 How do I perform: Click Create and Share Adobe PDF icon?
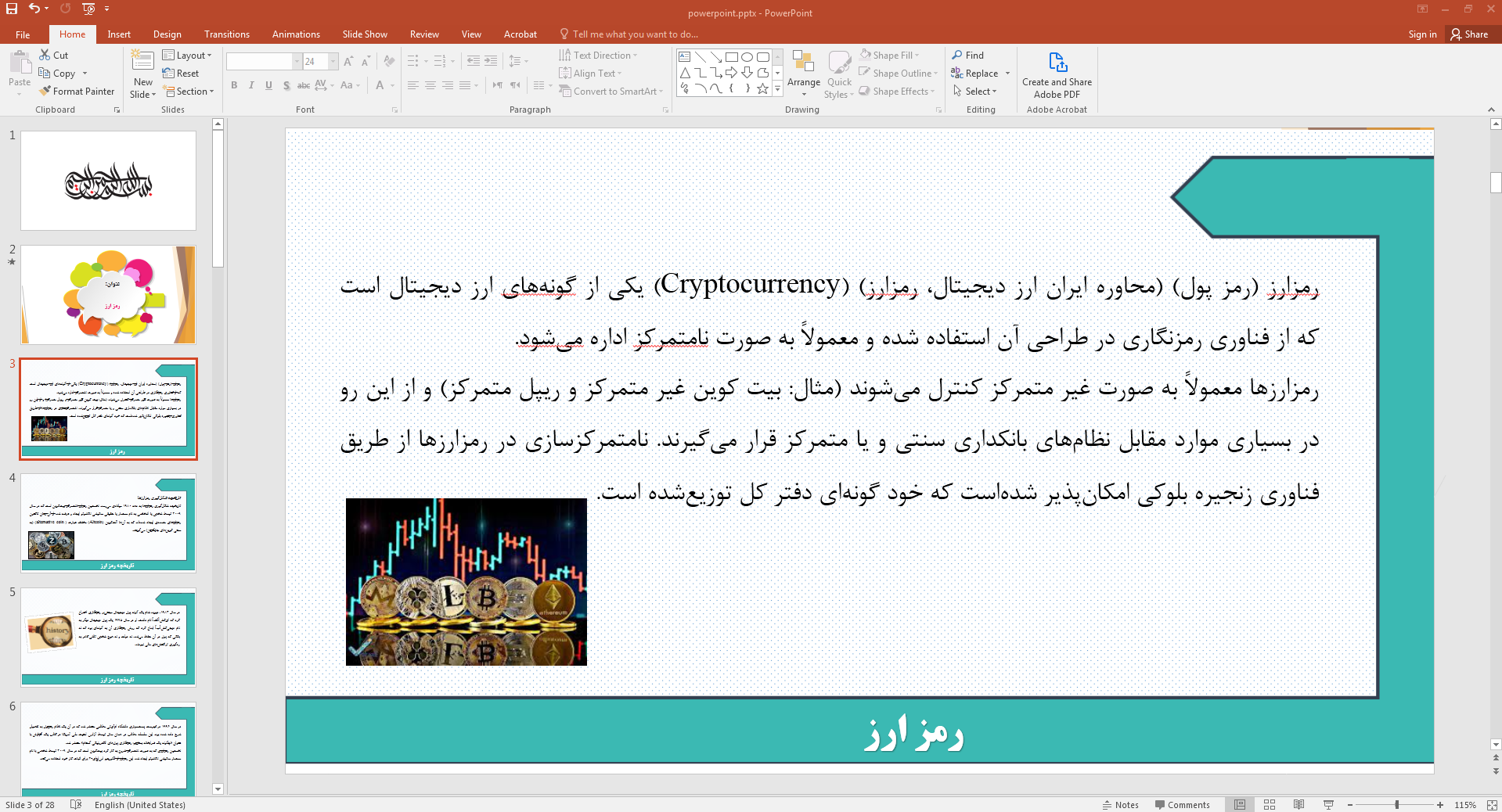pos(1057,63)
